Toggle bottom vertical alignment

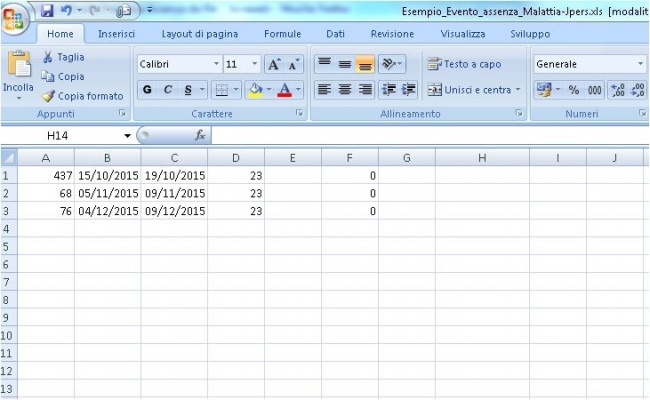pyautogui.click(x=365, y=64)
